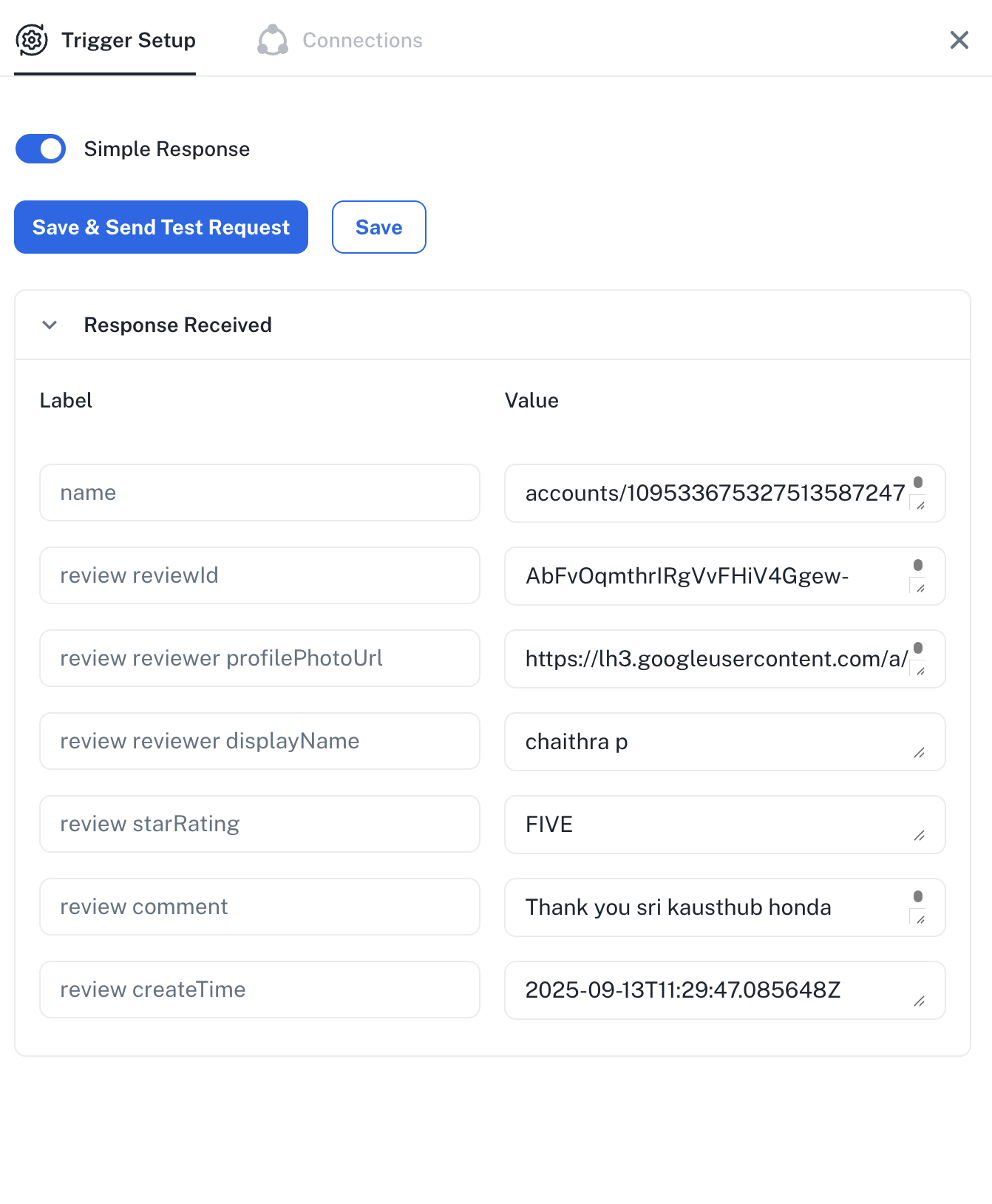Click the Trigger Setup gear icon
992x1204 pixels.
coord(32,40)
